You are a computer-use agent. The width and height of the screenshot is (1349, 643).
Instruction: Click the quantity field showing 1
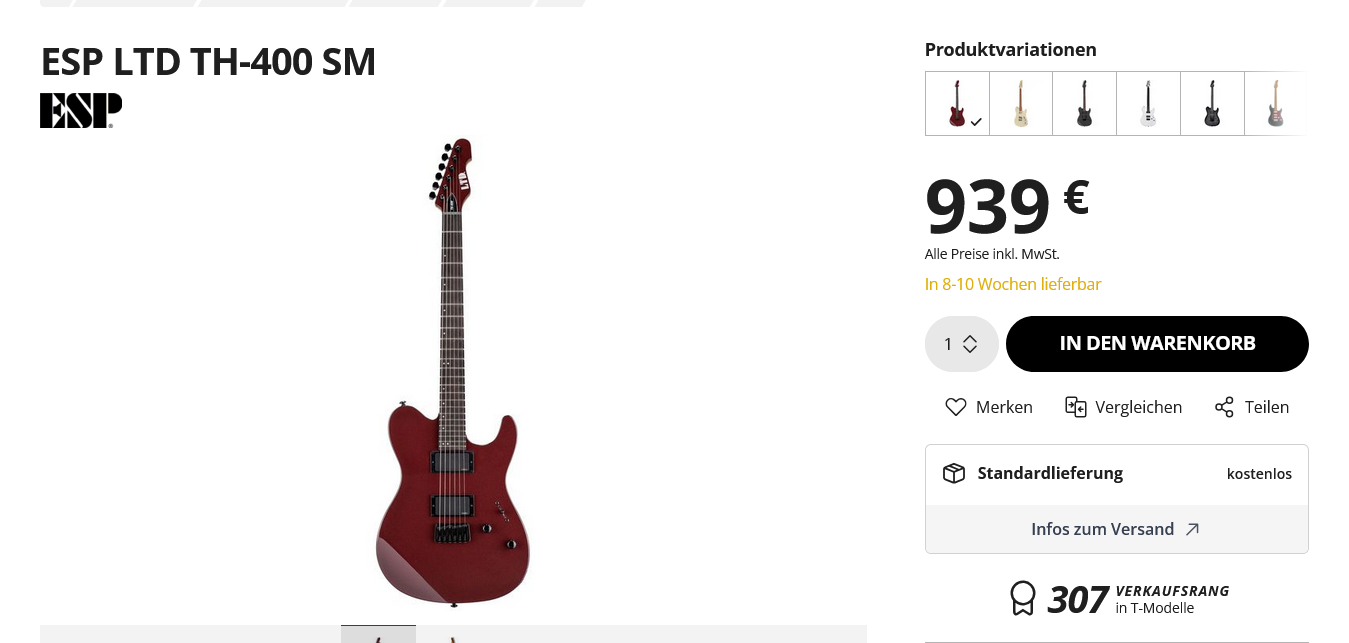click(948, 344)
